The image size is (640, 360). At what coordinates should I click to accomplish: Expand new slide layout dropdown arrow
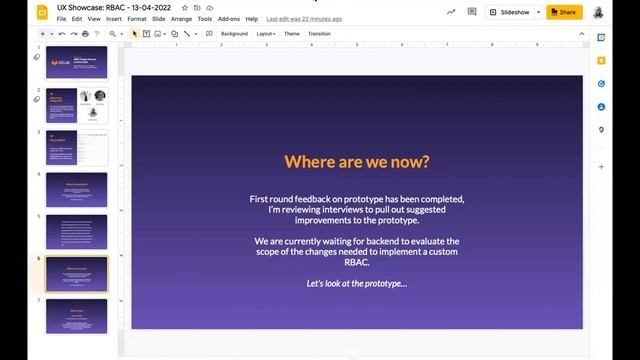pyautogui.click(x=52, y=34)
